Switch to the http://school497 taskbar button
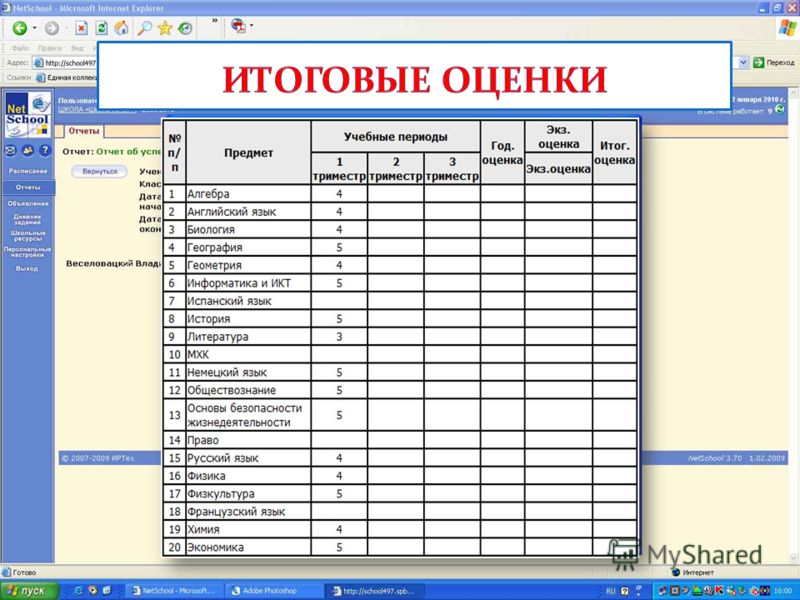 pyautogui.click(x=374, y=591)
